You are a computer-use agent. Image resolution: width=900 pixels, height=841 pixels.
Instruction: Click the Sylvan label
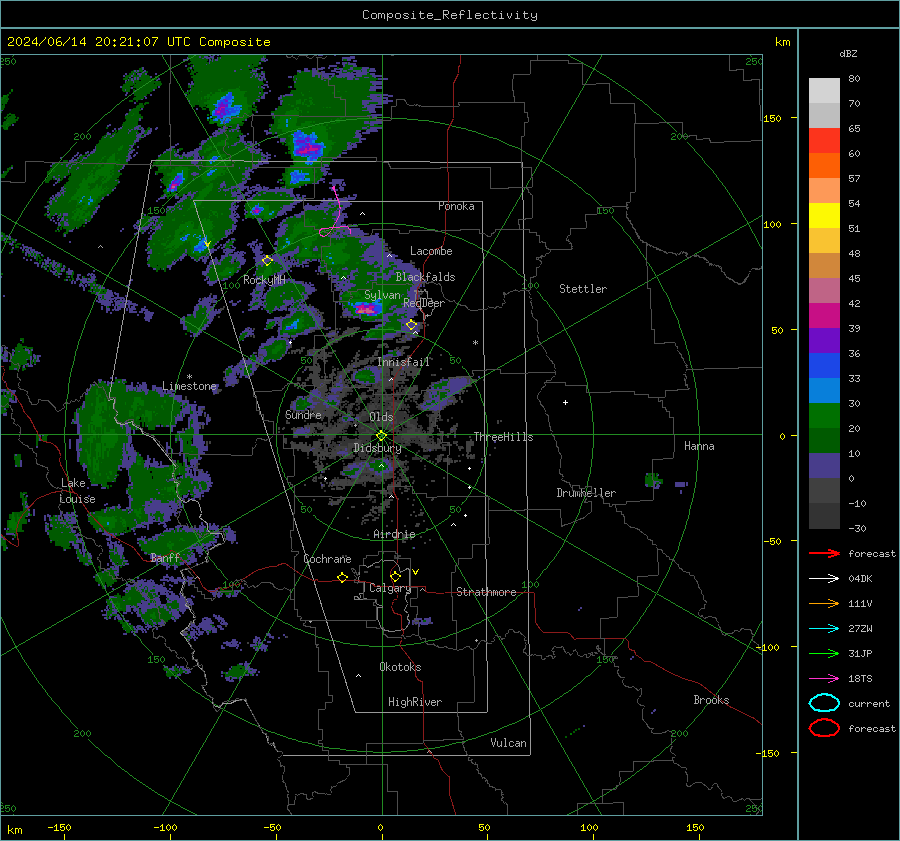pyautogui.click(x=382, y=295)
